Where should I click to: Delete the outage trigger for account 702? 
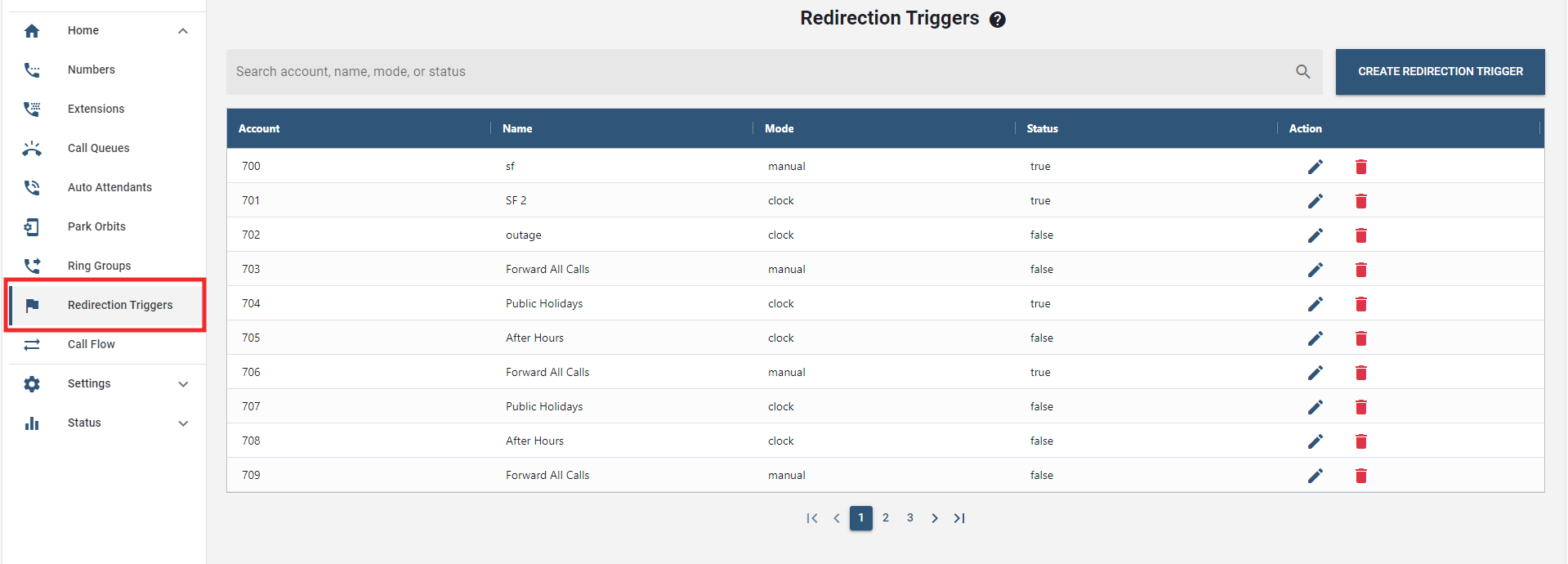tap(1360, 235)
